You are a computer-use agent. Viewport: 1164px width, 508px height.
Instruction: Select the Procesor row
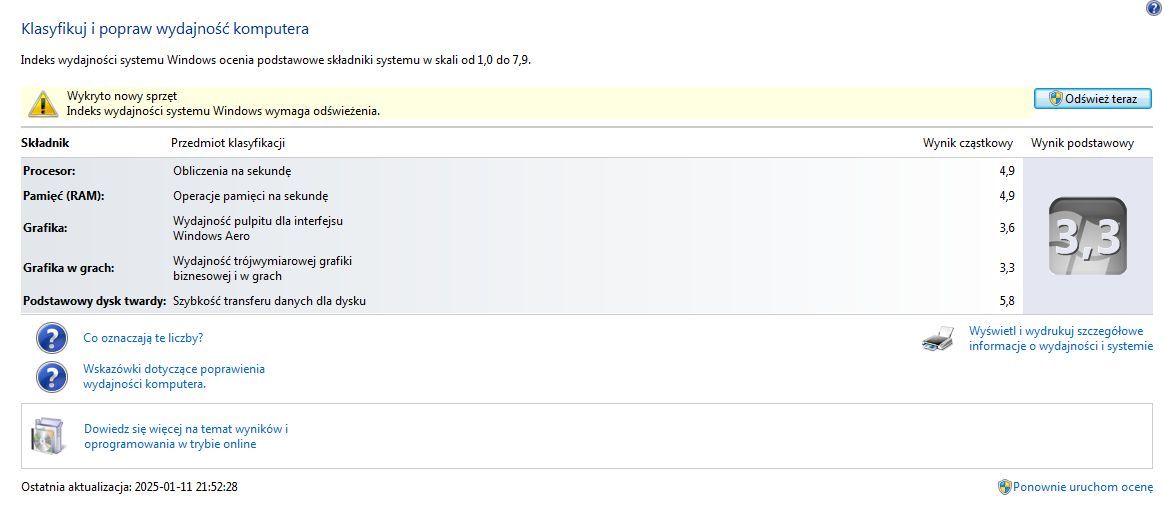pos(522,171)
